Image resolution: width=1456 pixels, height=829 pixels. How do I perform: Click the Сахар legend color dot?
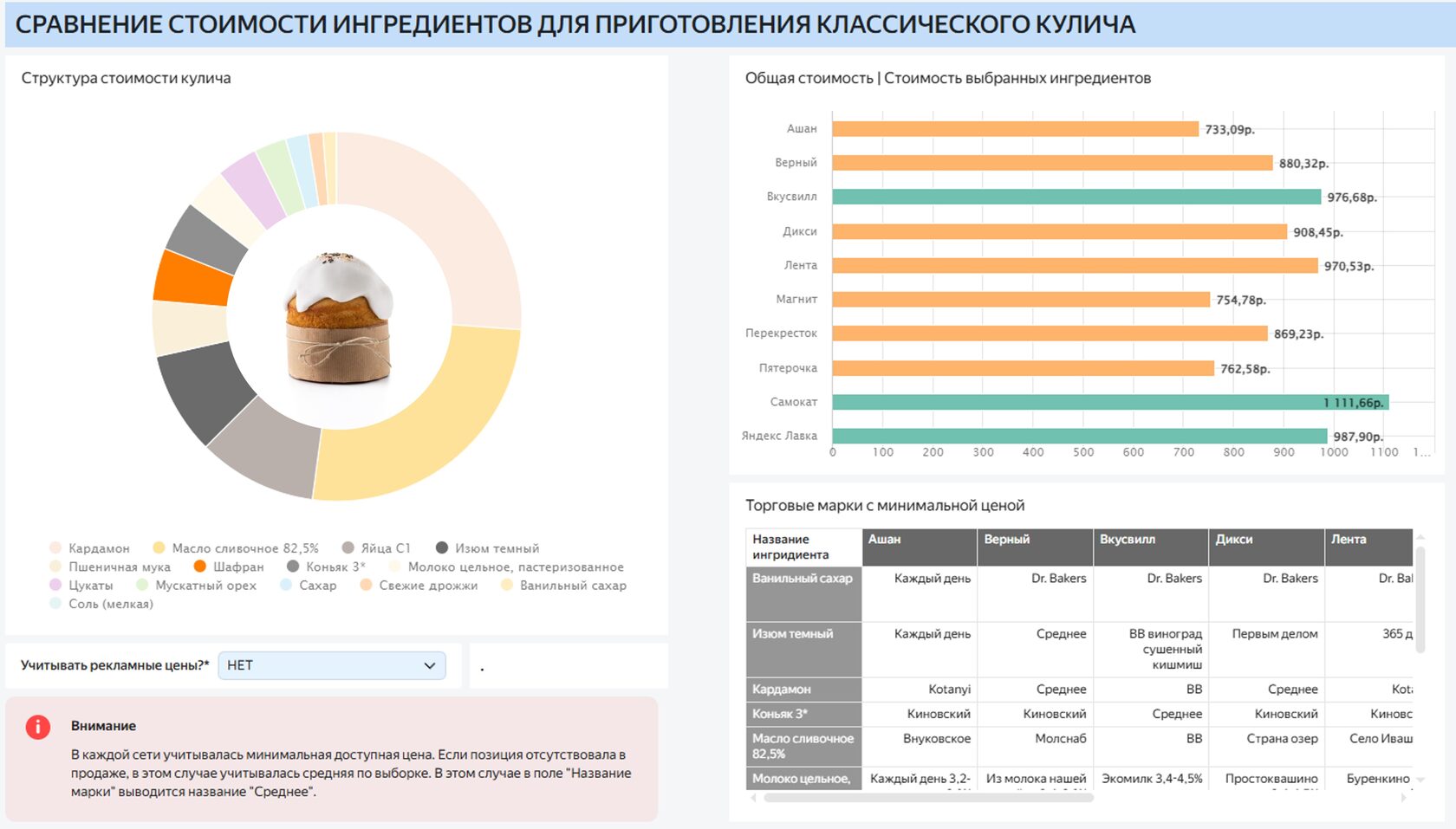pyautogui.click(x=286, y=586)
